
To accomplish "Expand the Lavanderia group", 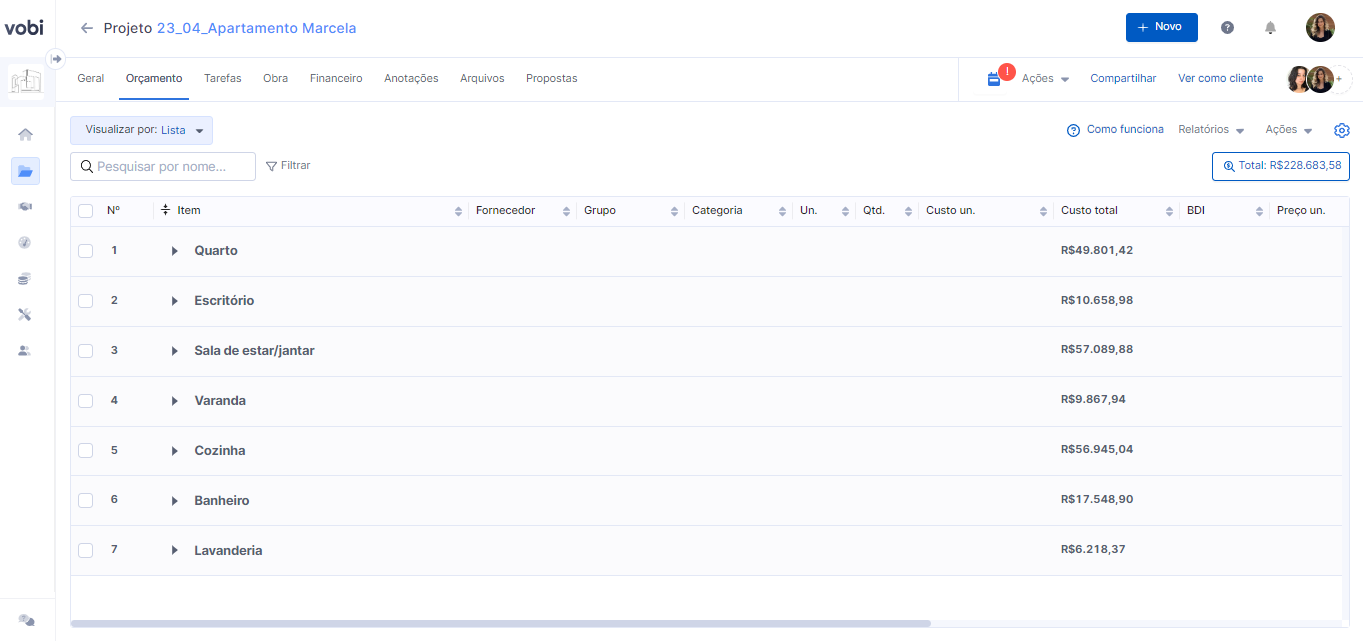I will [174, 551].
